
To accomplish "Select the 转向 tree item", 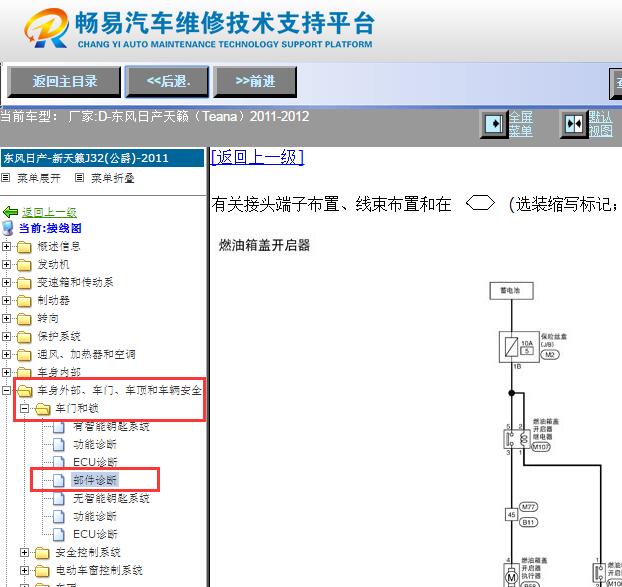I will 48,318.
